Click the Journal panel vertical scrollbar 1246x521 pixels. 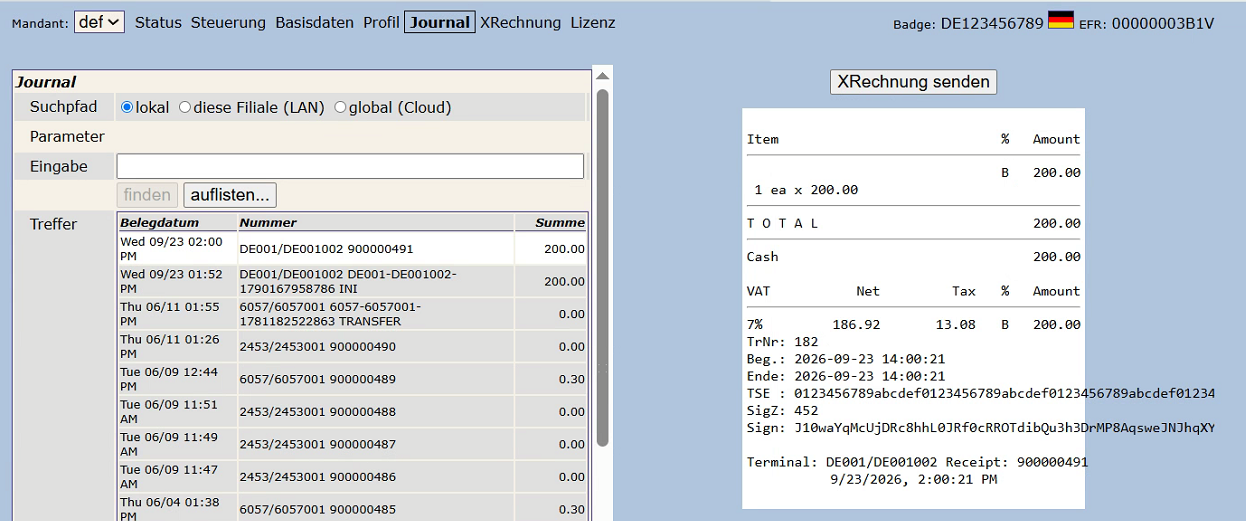(x=602, y=268)
